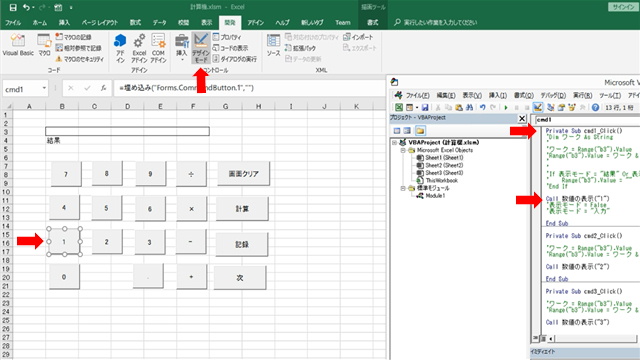The width and height of the screenshot is (640, 360).
Task: Select Sheet1 (Sheet1) in project tree
Action: pos(440,158)
